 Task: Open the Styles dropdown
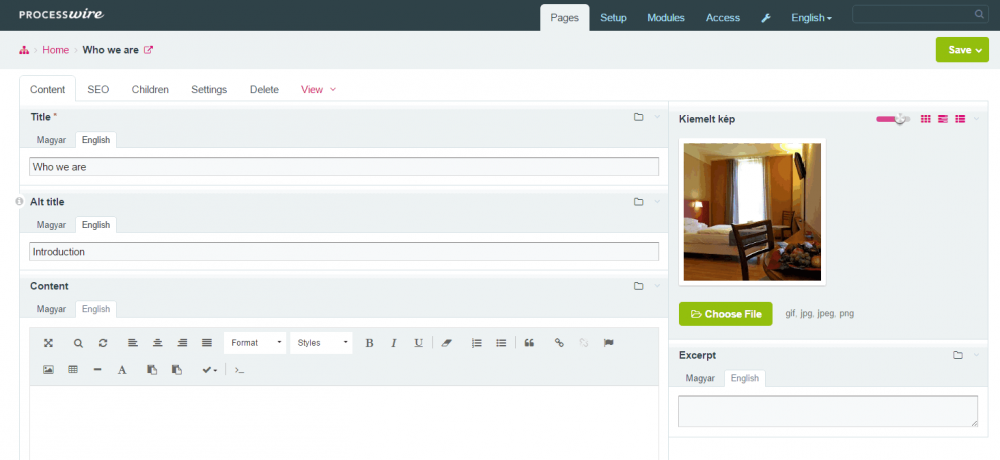click(x=322, y=343)
